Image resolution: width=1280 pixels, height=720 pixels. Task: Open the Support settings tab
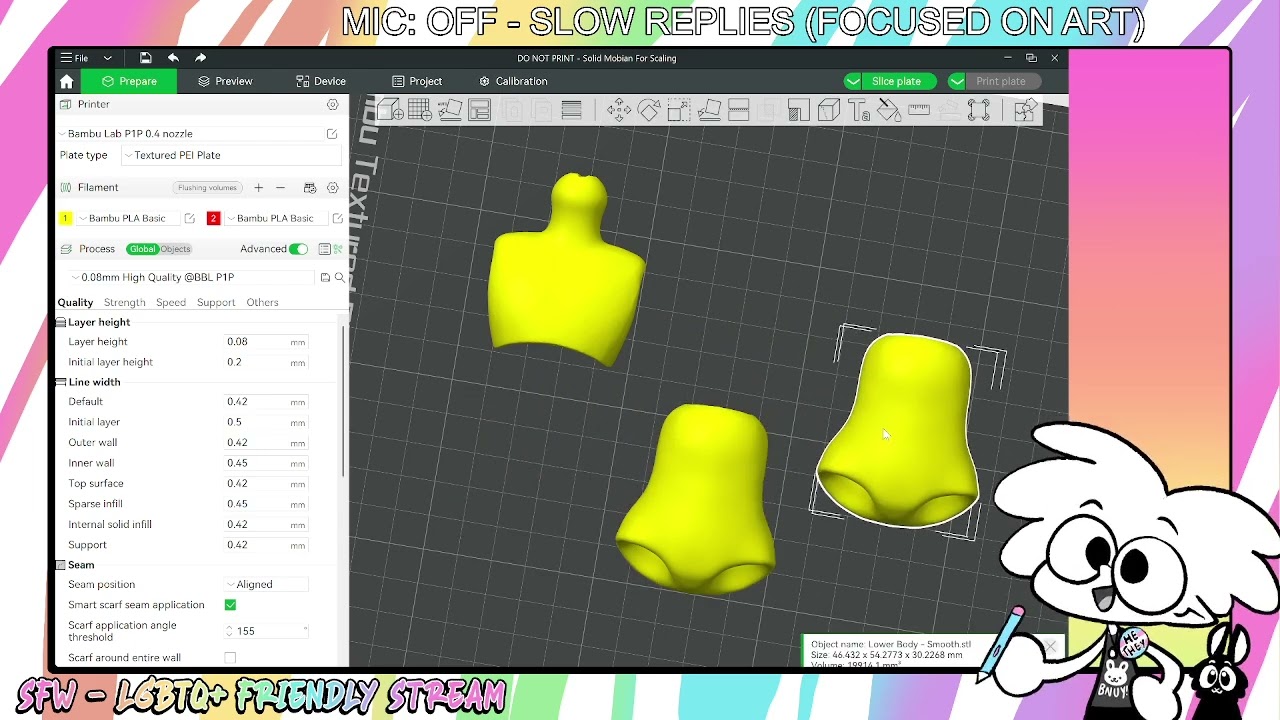click(x=216, y=302)
